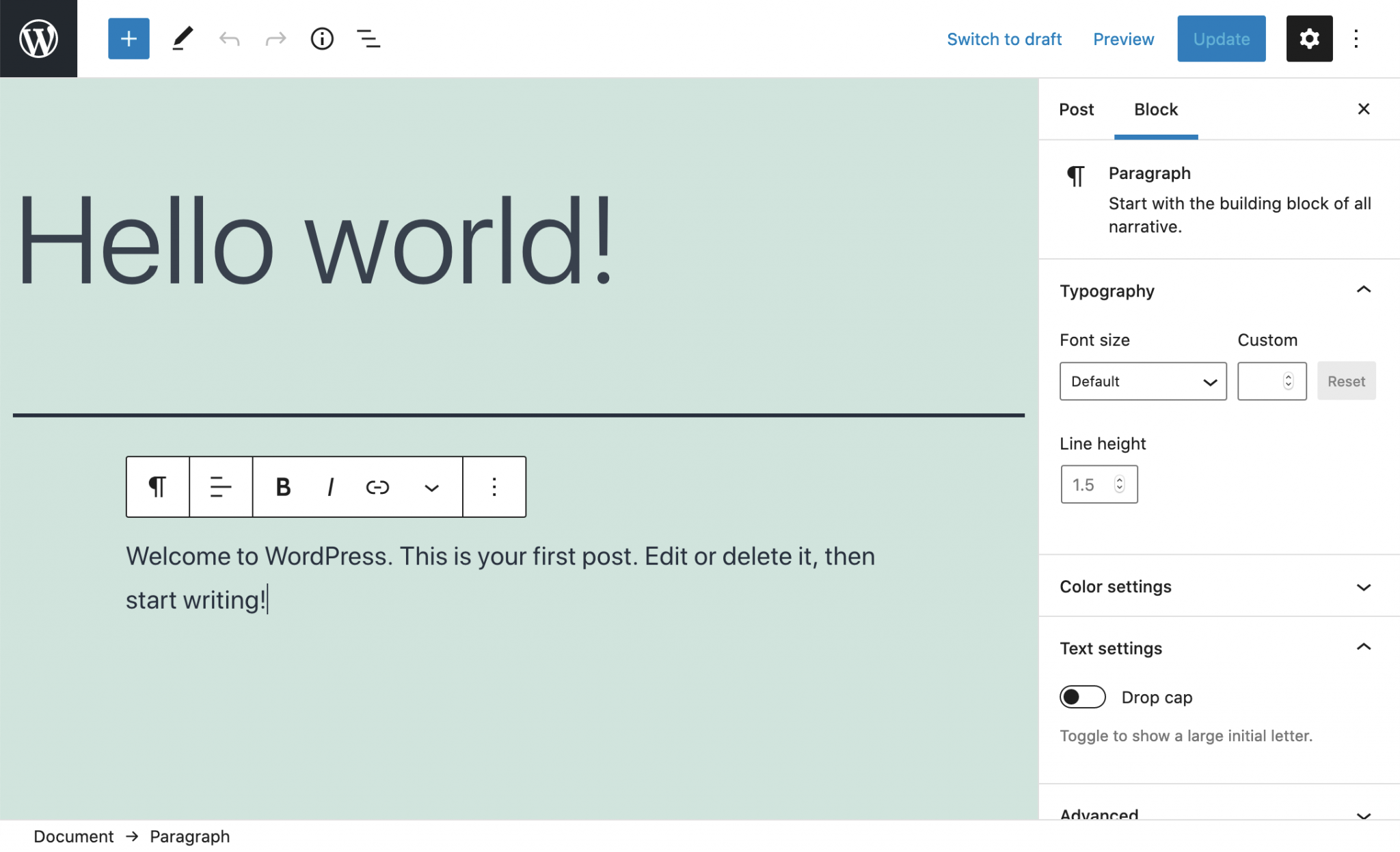Enable the Drop cap toggle
The height and width of the screenshot is (852, 1400).
click(x=1082, y=697)
